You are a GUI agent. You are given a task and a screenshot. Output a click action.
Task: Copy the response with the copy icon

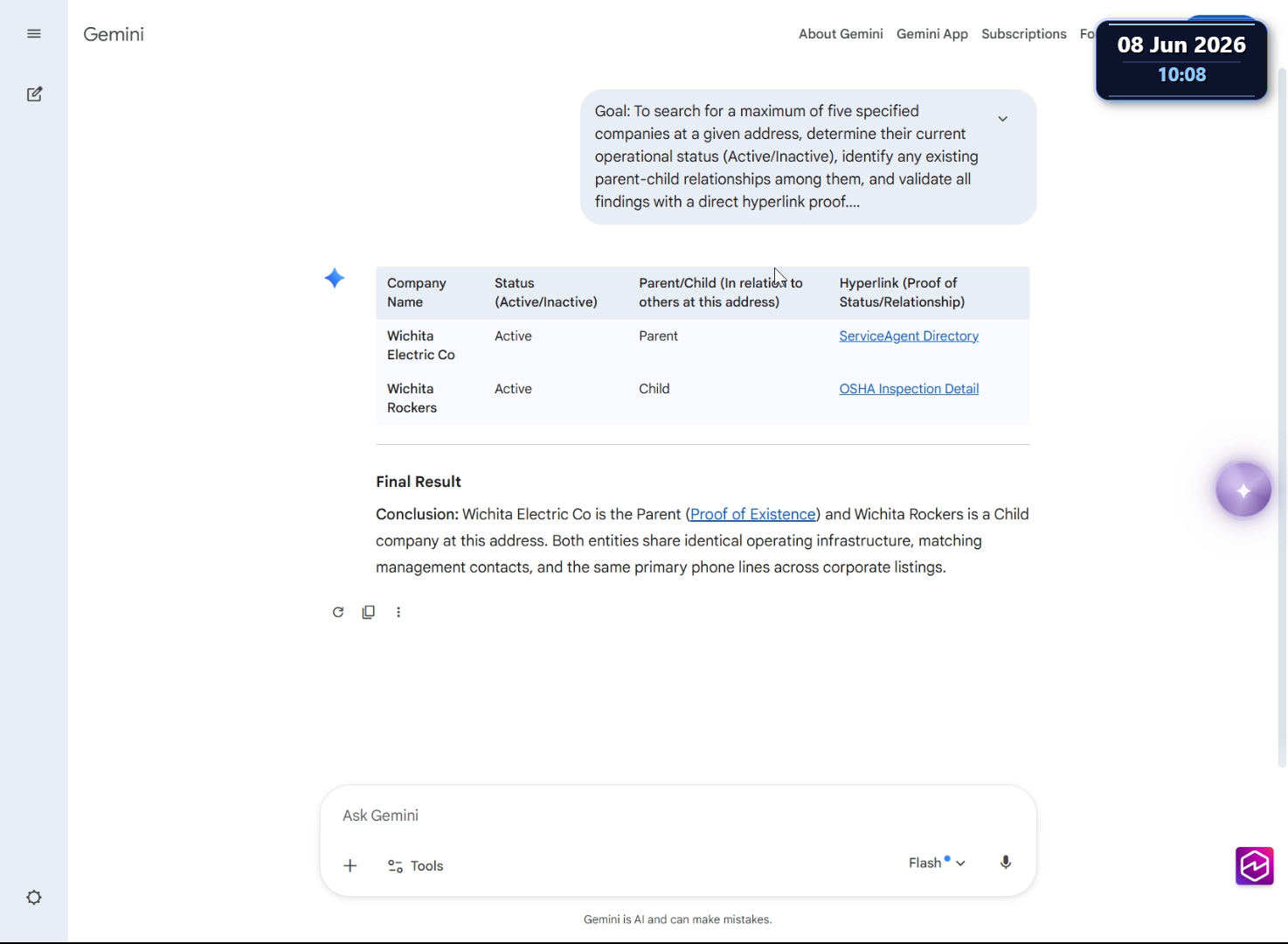pos(369,612)
